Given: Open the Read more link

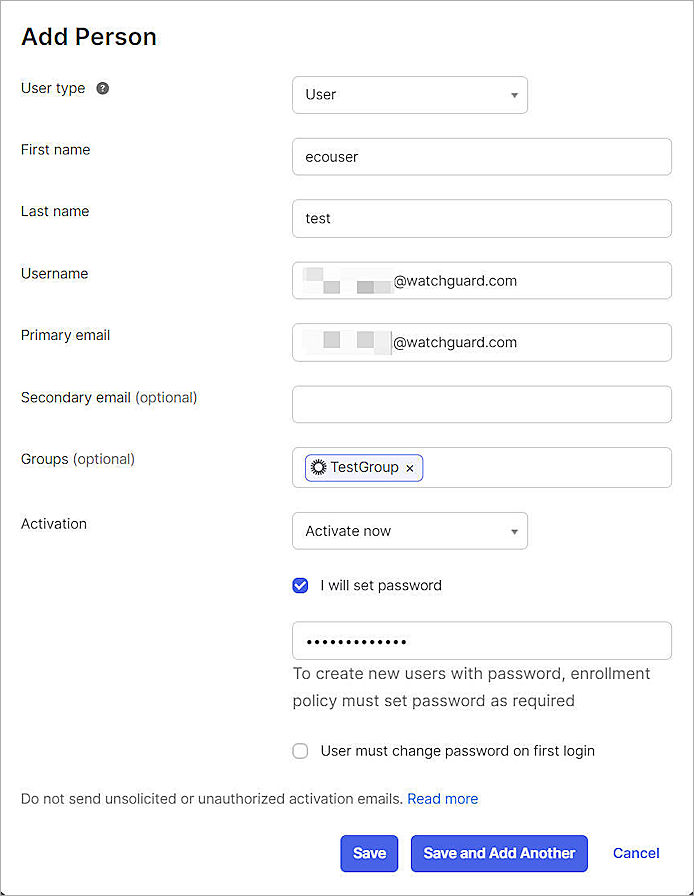Looking at the screenshot, I should click(x=442, y=798).
